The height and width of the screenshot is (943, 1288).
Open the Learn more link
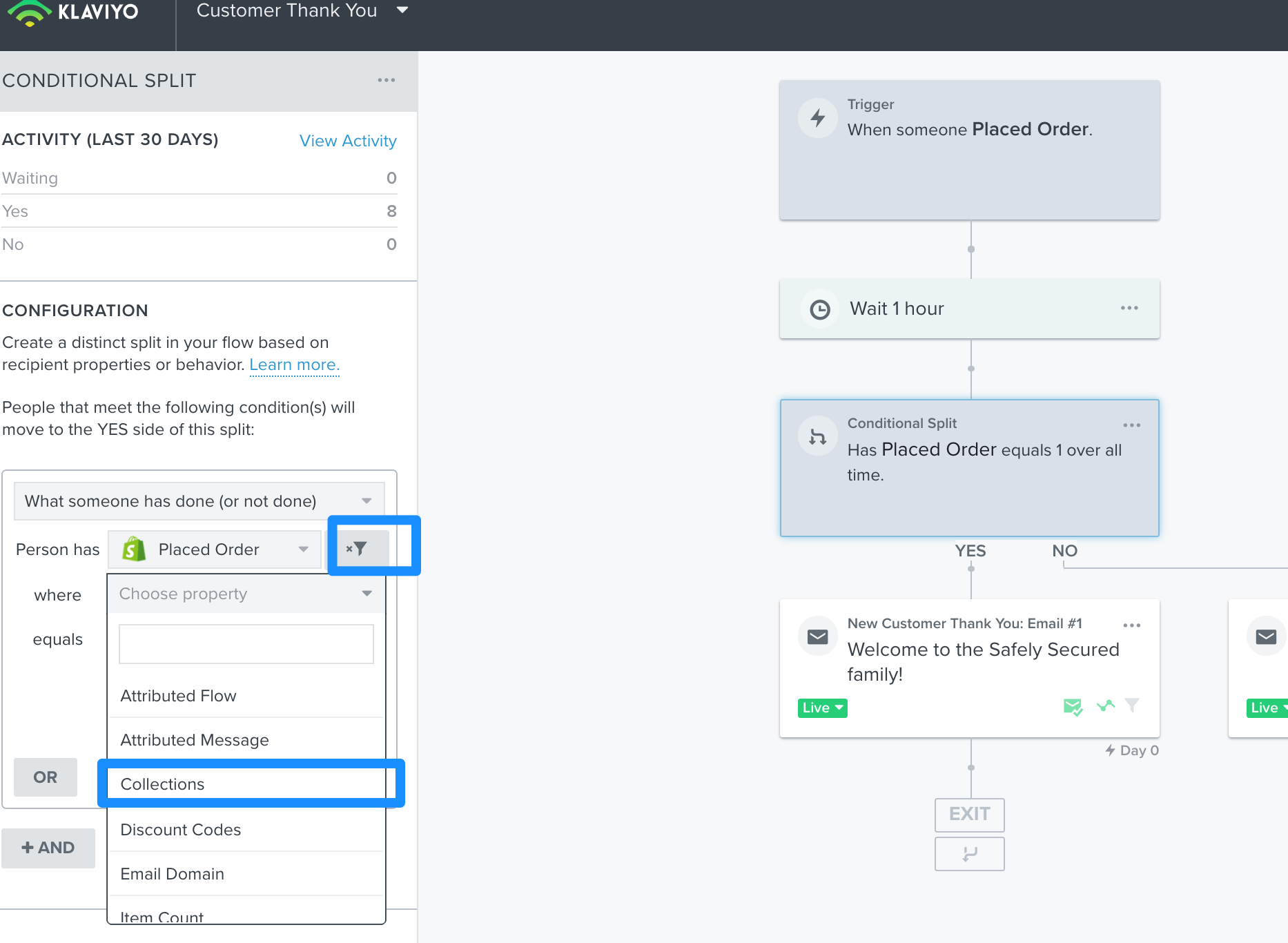(294, 364)
